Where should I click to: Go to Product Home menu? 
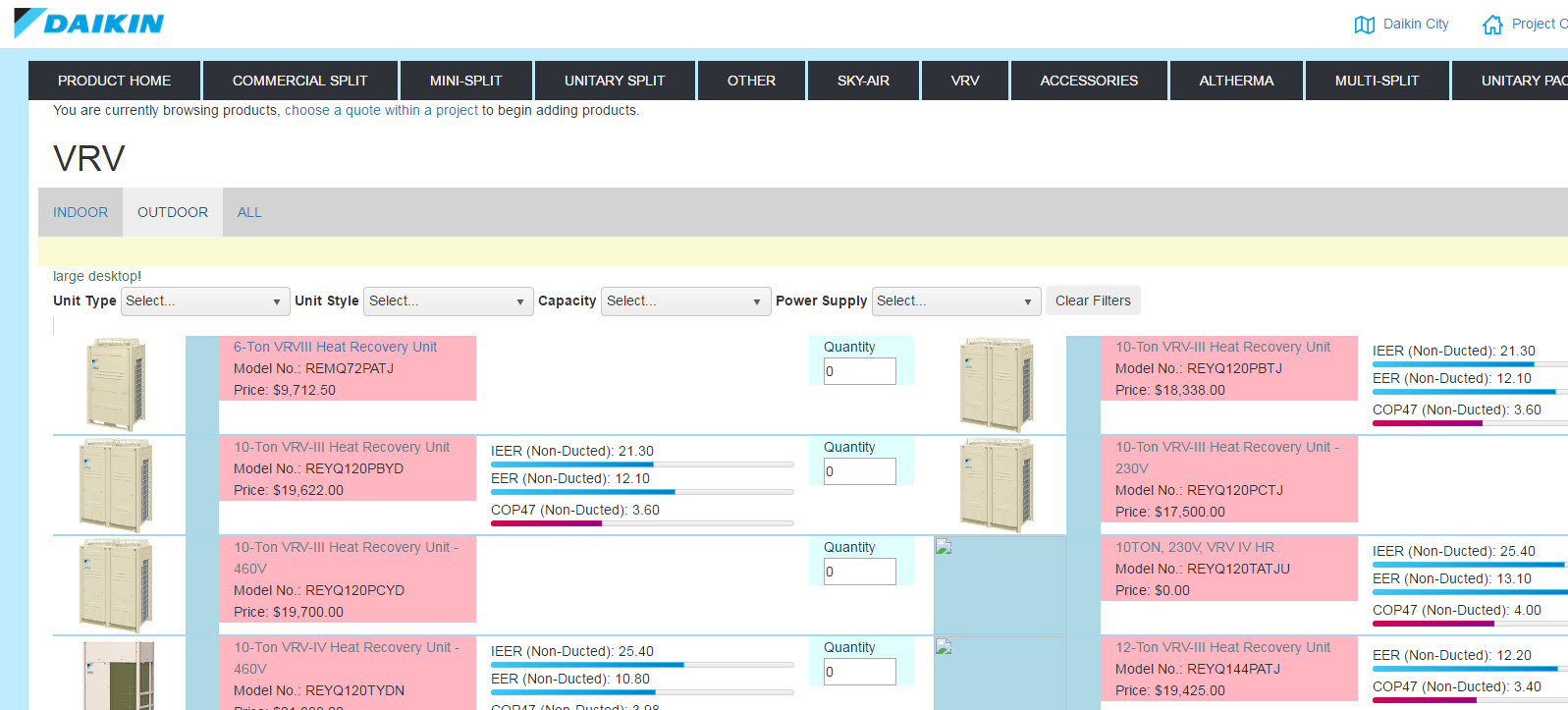[114, 81]
